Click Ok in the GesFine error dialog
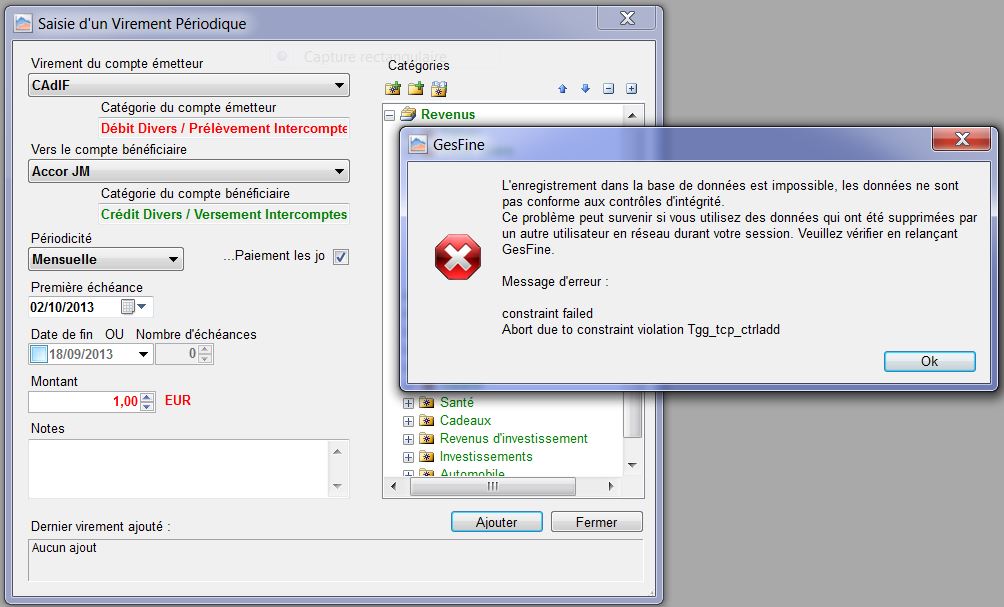Screen dimensions: 1004x607 (x=929, y=361)
